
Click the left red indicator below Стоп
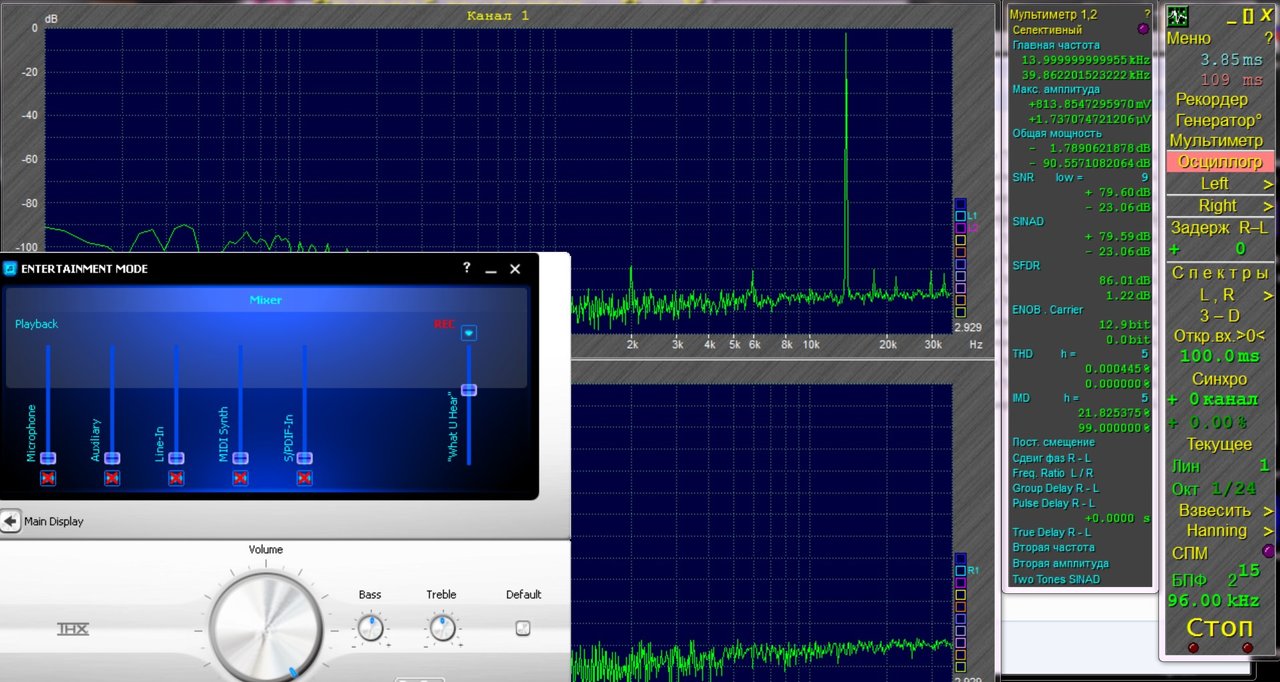click(1193, 648)
